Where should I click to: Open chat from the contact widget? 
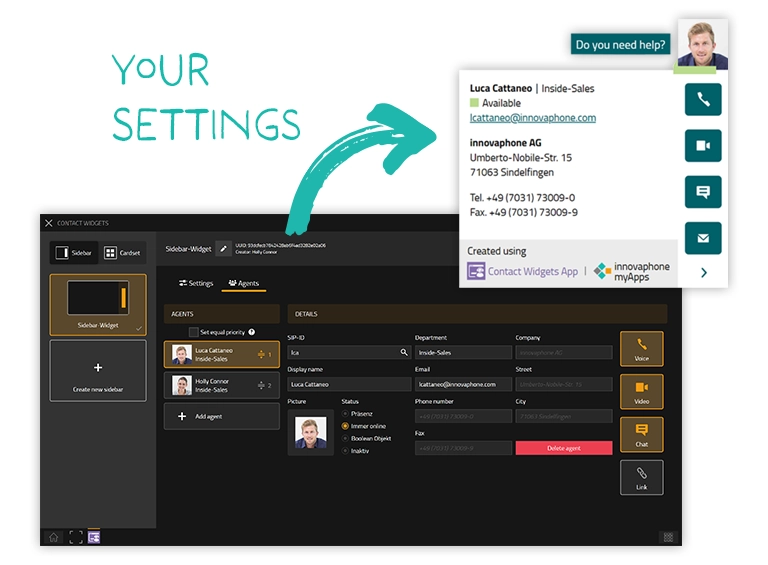[703, 192]
